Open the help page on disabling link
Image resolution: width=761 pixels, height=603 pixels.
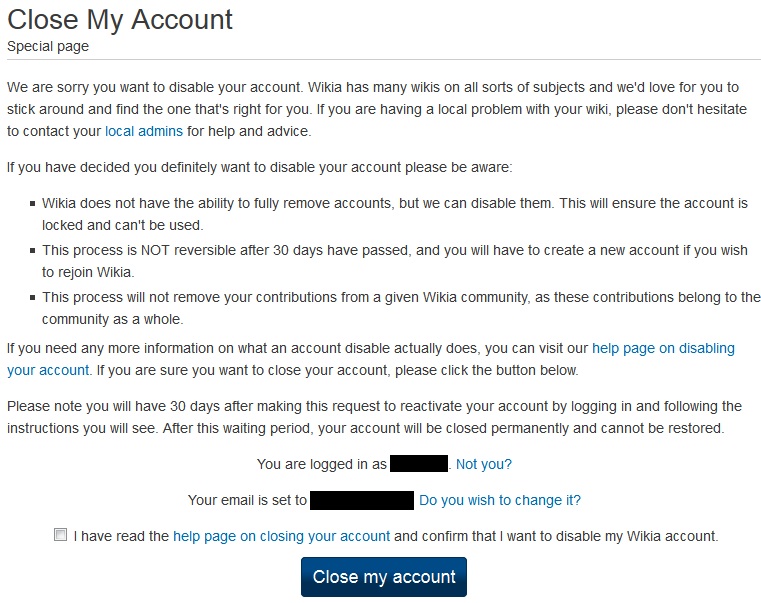coord(663,349)
